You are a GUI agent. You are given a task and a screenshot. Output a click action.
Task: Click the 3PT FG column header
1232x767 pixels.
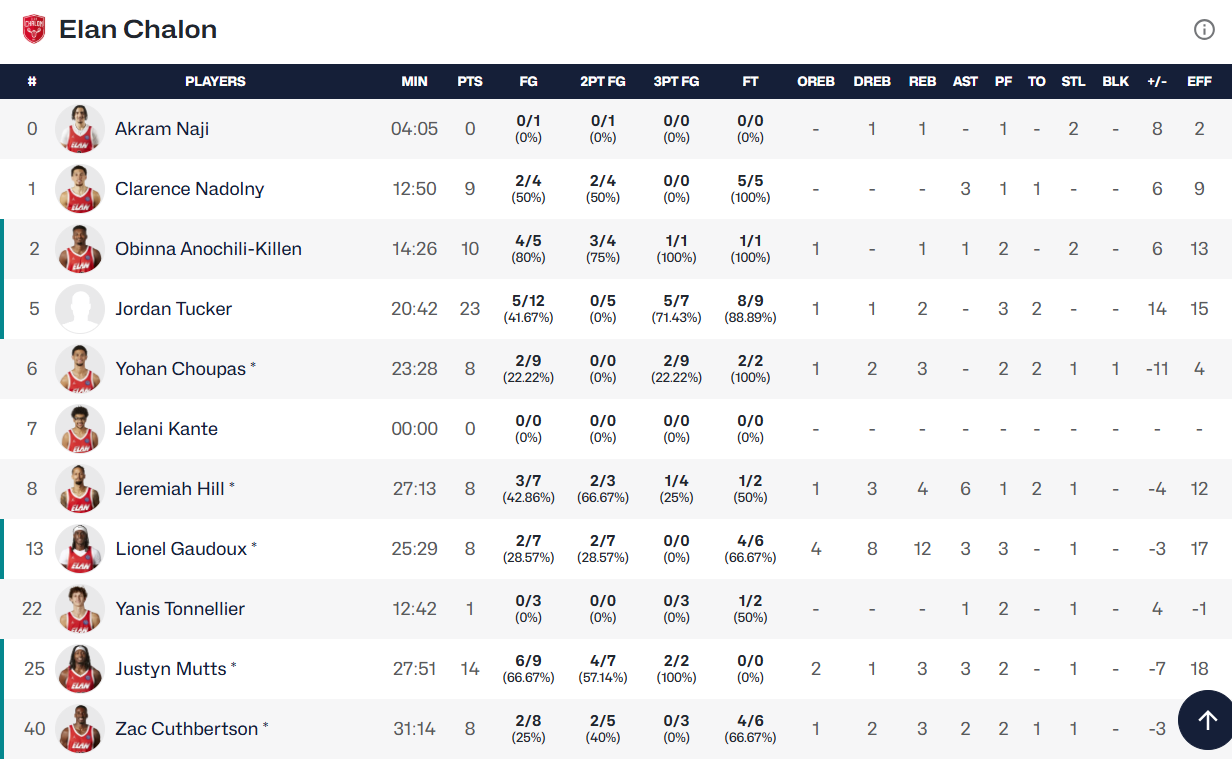pyautogui.click(x=676, y=81)
